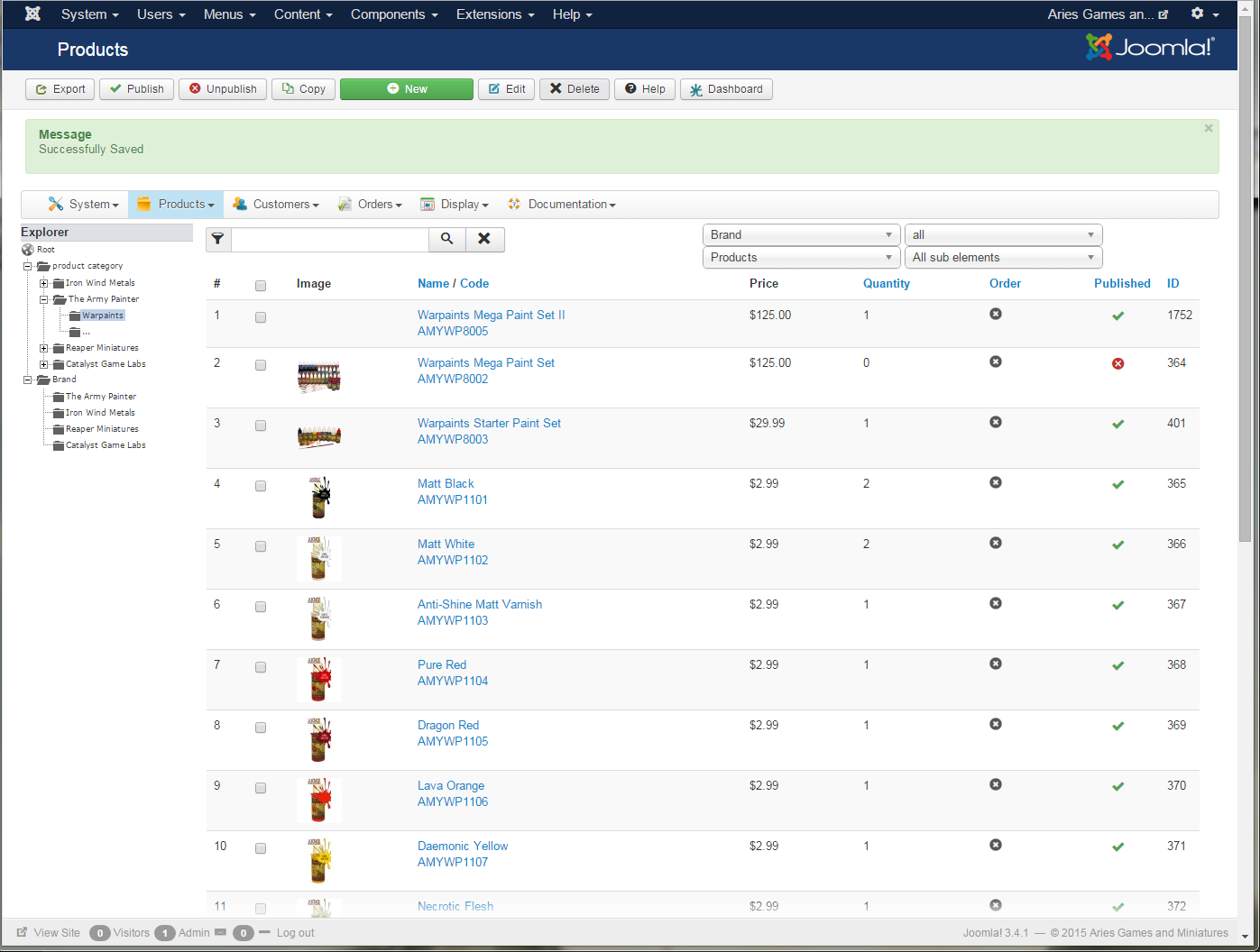Select checkbox for Warpaints Starter Paint Set
1260x952 pixels.
tap(261, 426)
